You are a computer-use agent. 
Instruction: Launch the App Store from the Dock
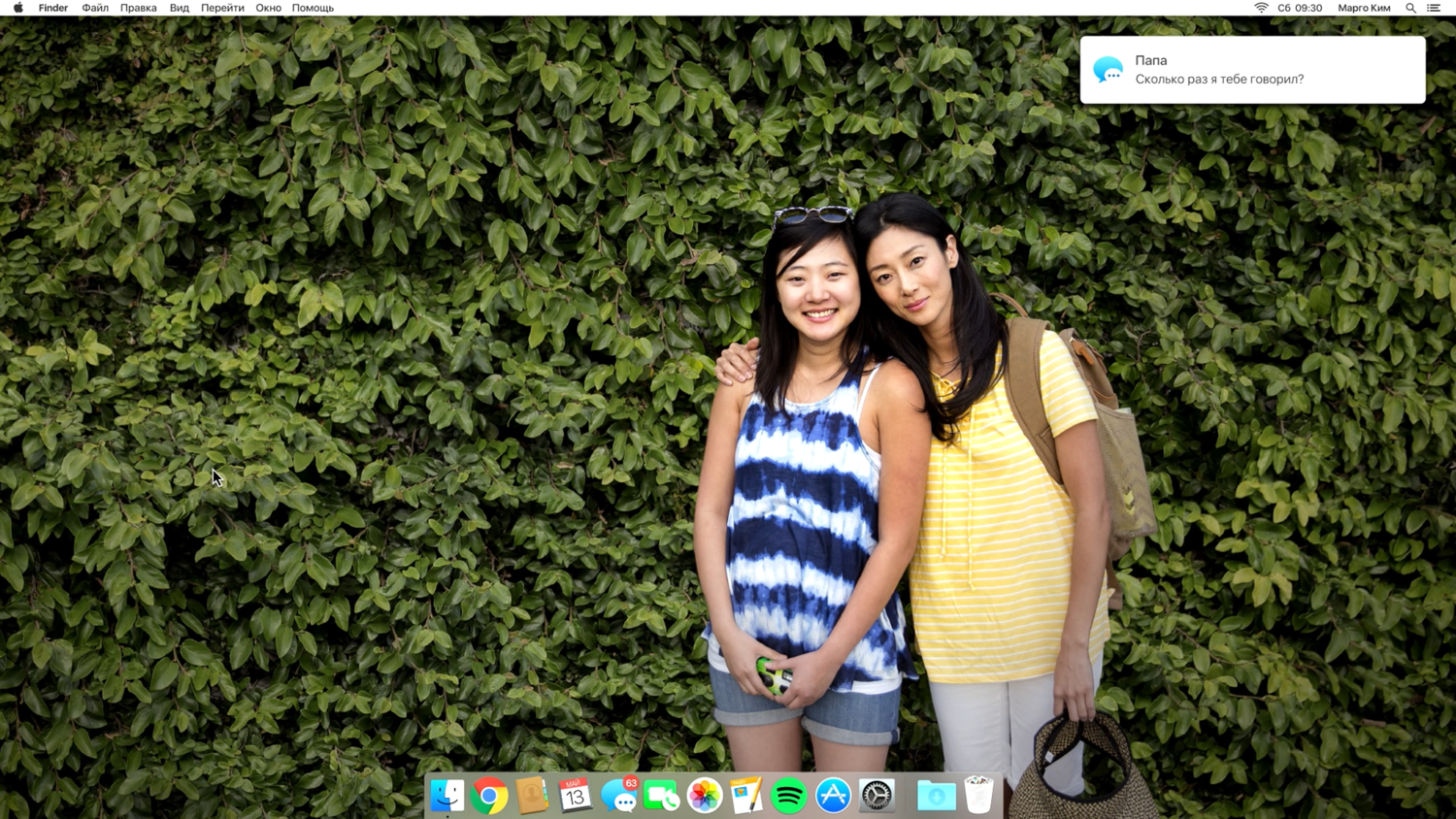[833, 796]
